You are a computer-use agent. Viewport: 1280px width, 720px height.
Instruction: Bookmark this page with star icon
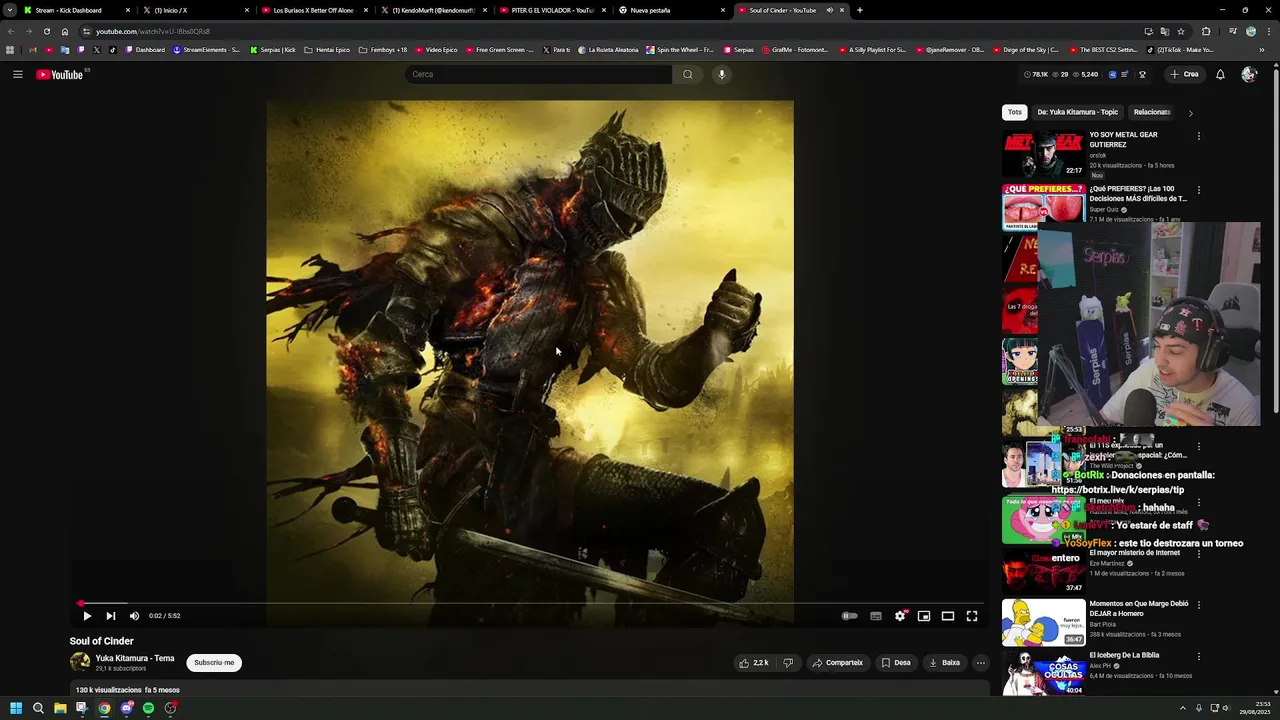point(1181,31)
